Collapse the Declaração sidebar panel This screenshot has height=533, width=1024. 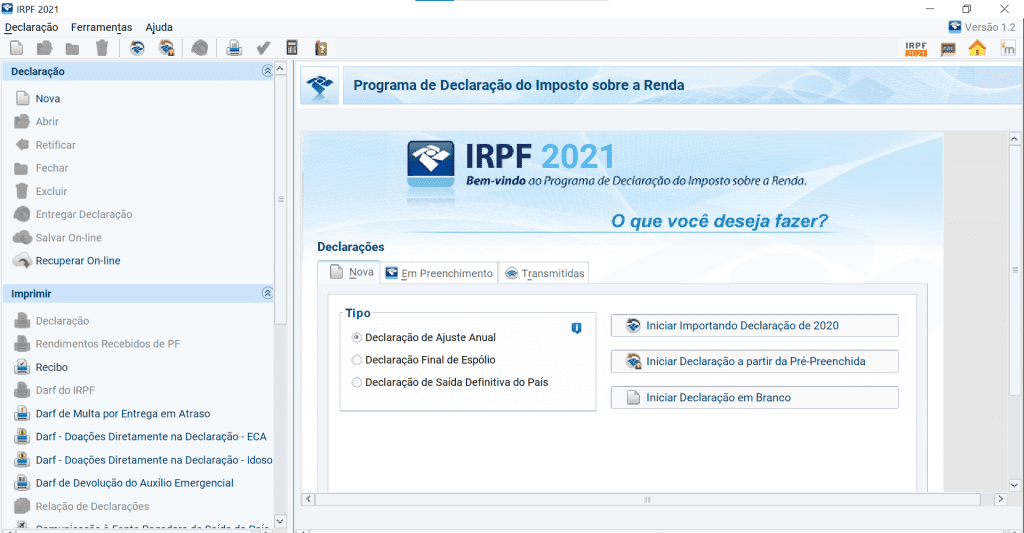(x=267, y=71)
